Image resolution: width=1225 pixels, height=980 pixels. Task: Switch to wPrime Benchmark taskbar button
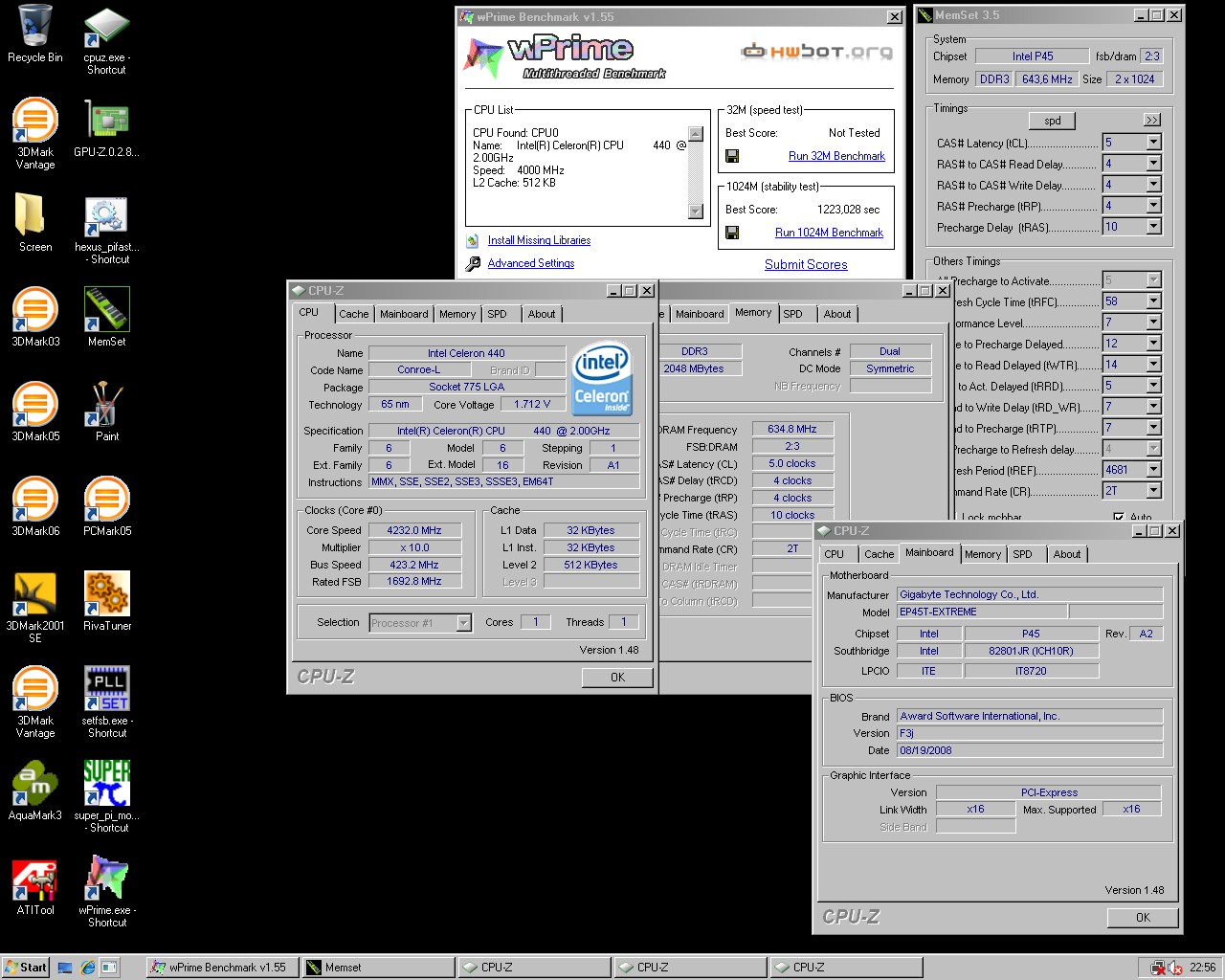click(x=223, y=968)
